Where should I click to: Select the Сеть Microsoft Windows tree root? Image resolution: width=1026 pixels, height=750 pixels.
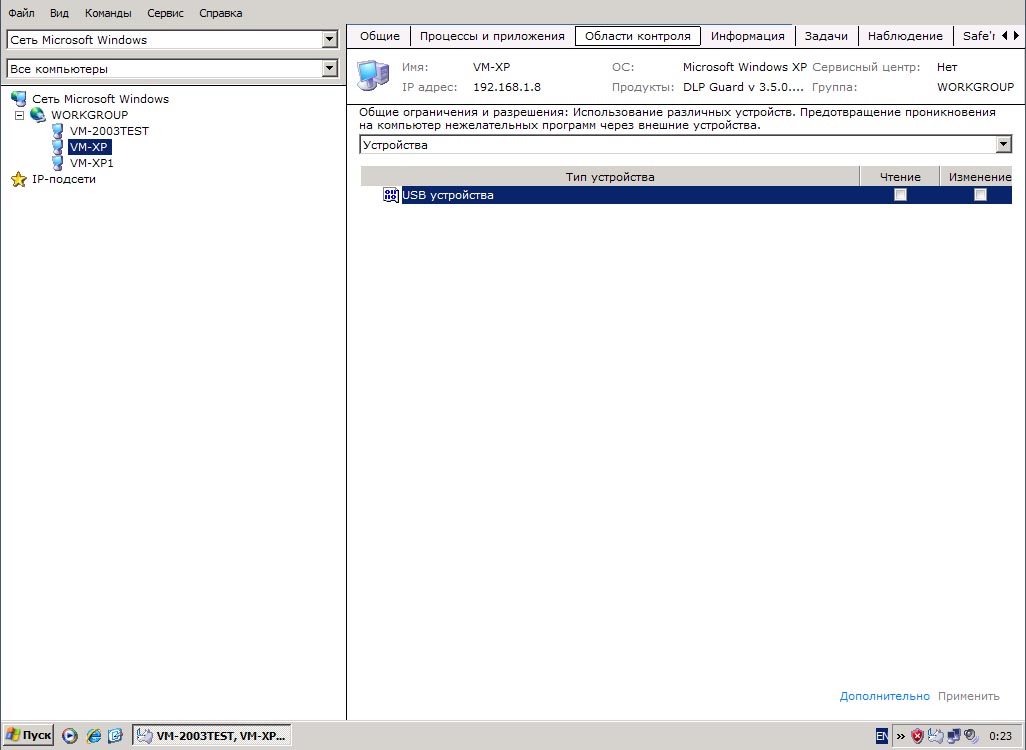click(100, 99)
